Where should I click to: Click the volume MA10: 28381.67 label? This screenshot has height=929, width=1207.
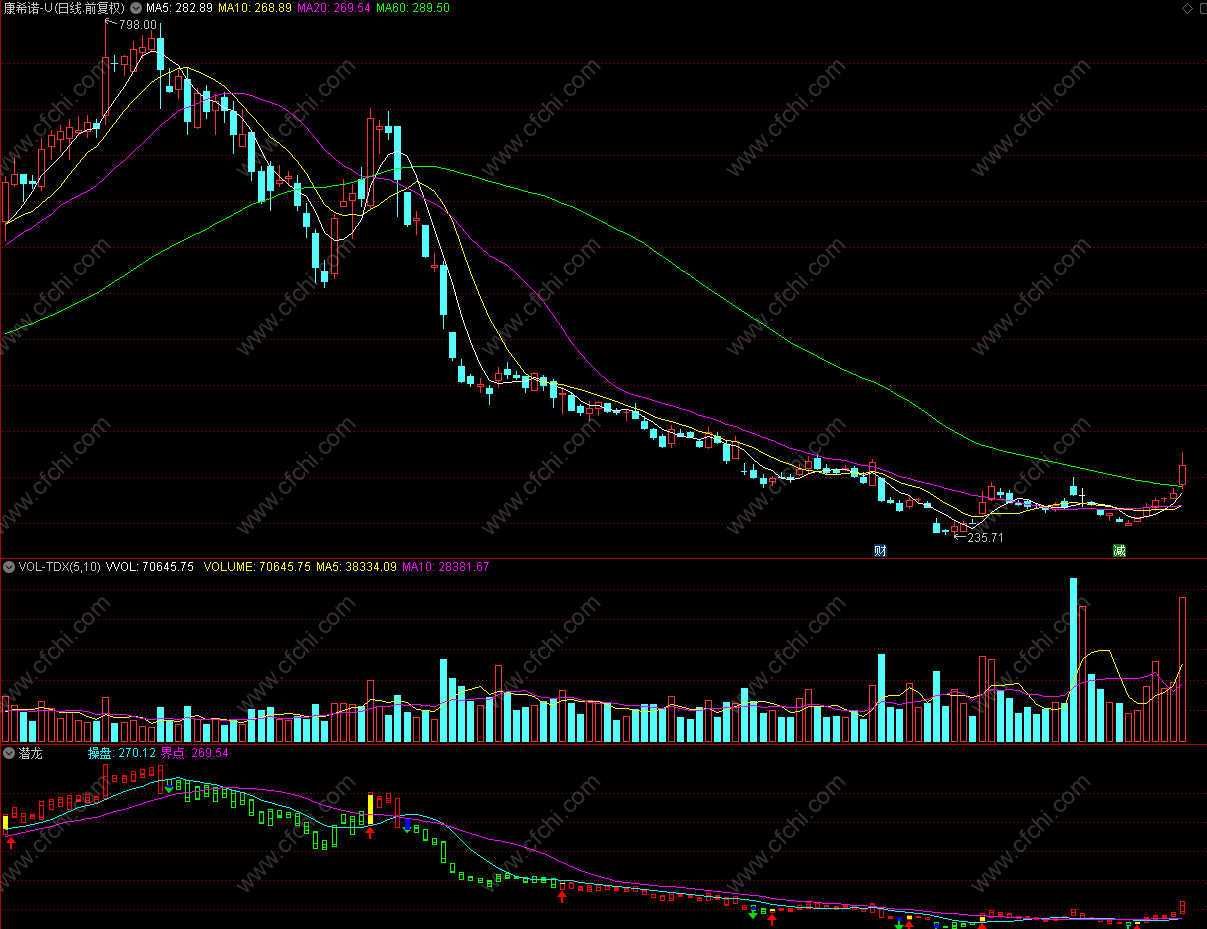pos(445,567)
